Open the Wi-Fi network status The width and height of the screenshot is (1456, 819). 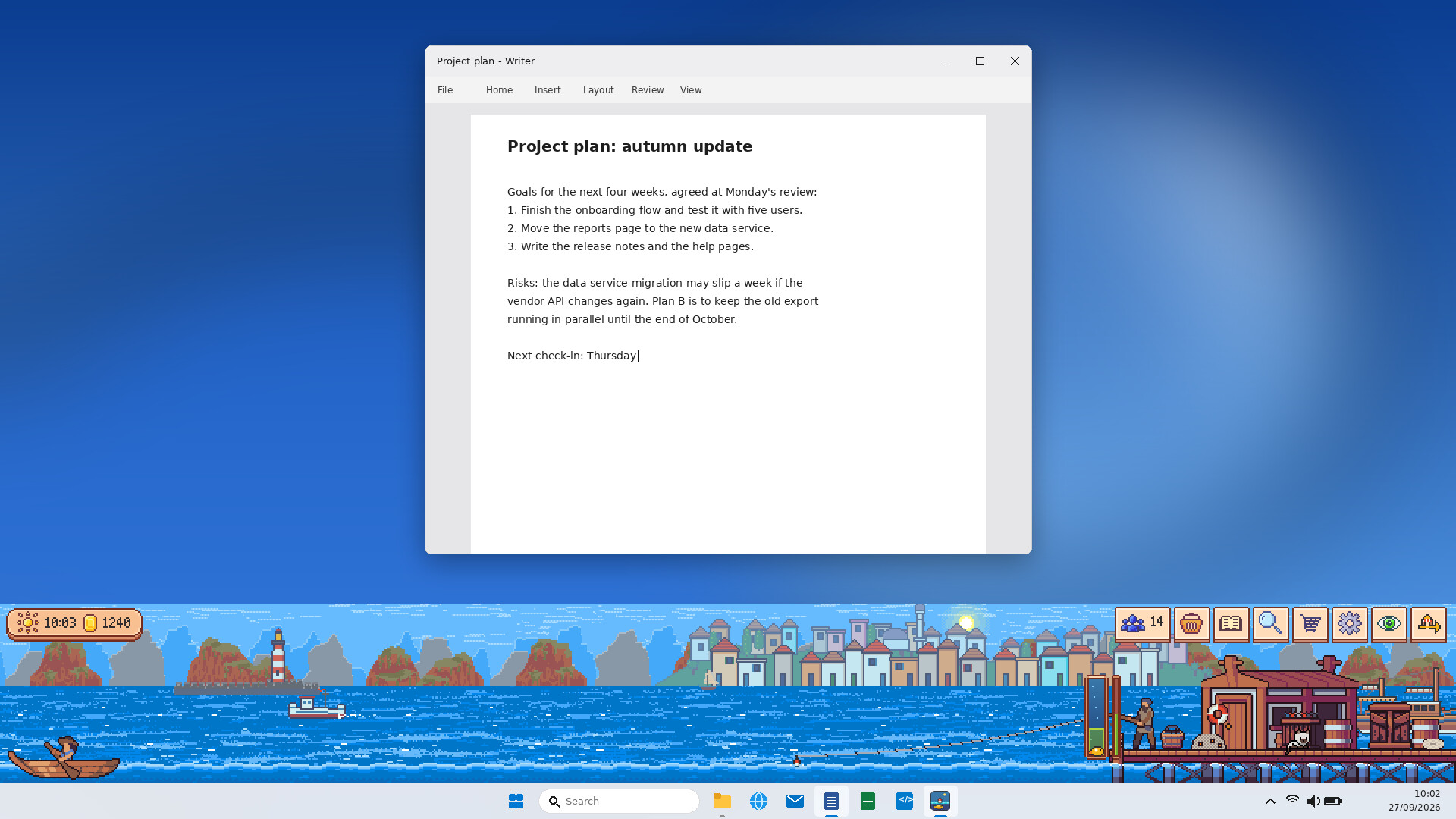tap(1292, 801)
